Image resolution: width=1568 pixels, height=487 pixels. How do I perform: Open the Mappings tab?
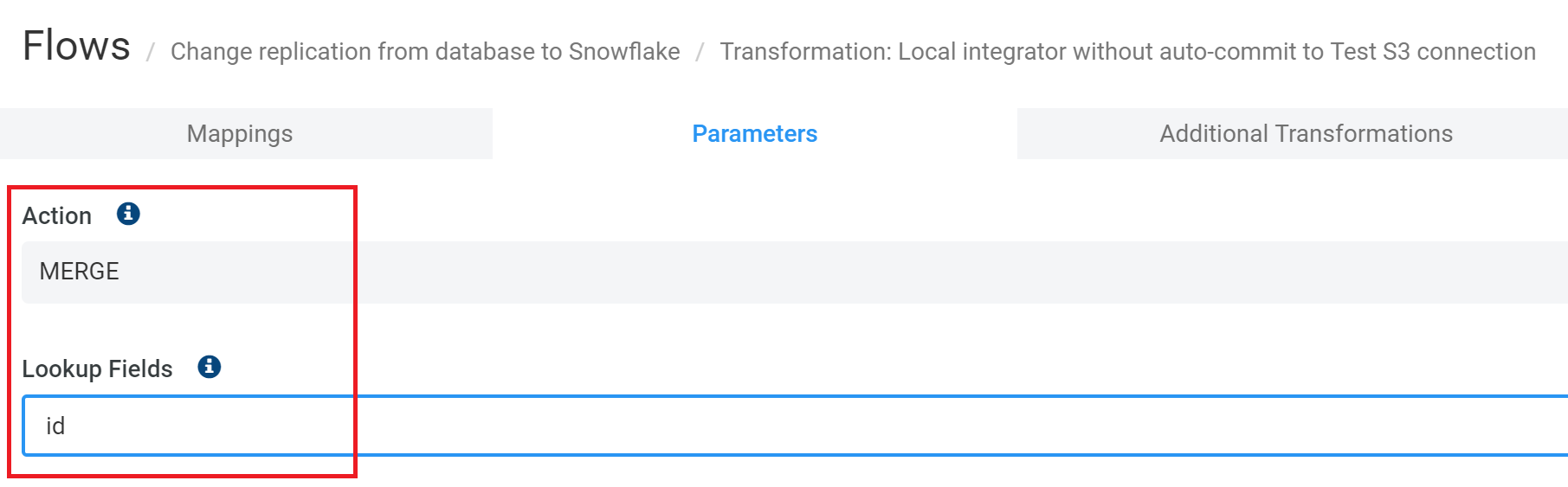pyautogui.click(x=240, y=134)
